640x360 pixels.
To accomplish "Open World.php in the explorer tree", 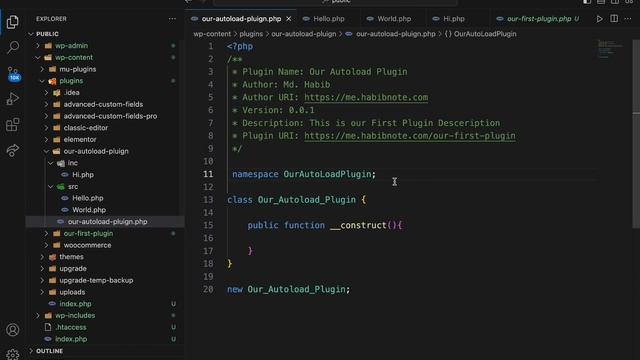I will (x=89, y=210).
